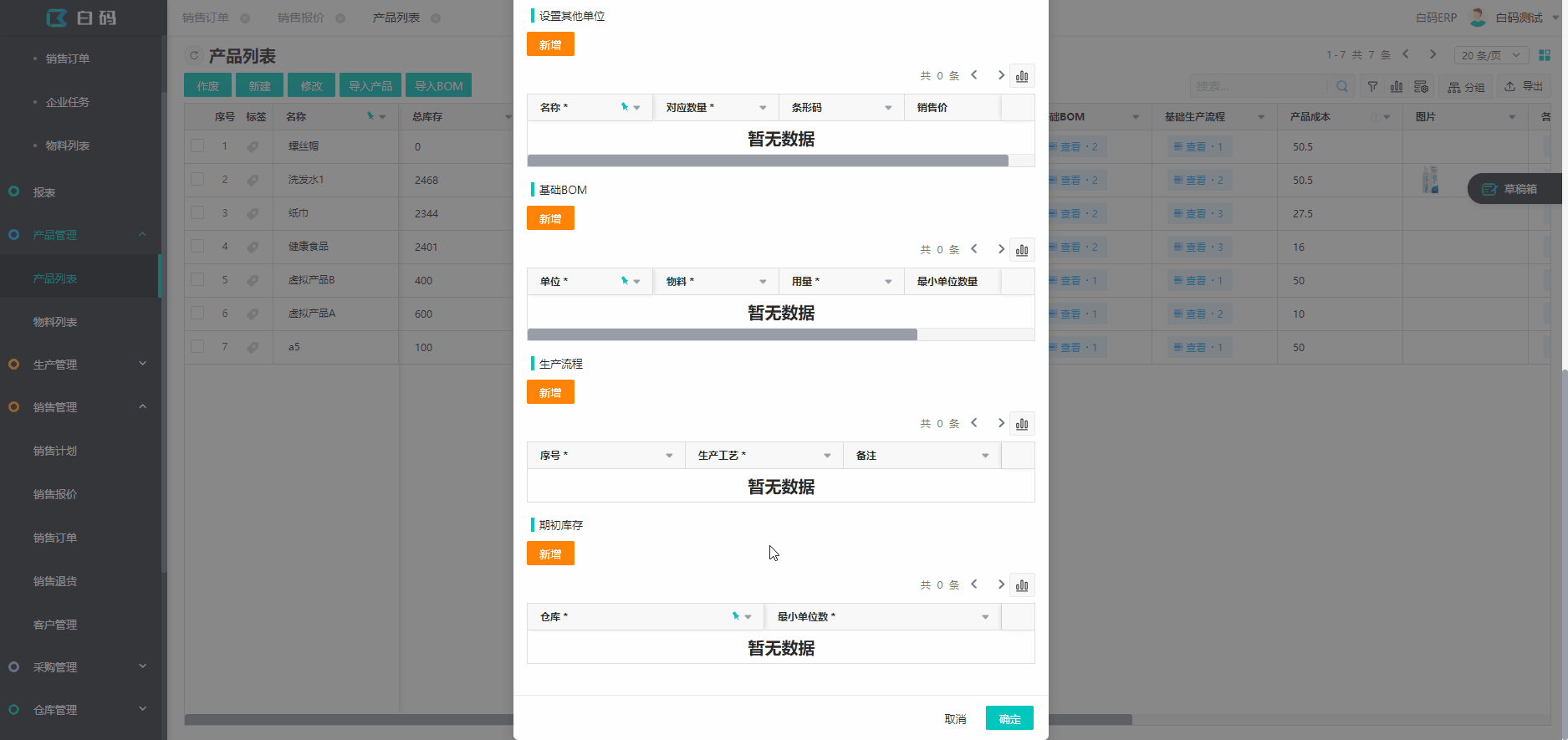Open 客户管理 in the sidebar
1568x740 pixels.
tap(55, 625)
